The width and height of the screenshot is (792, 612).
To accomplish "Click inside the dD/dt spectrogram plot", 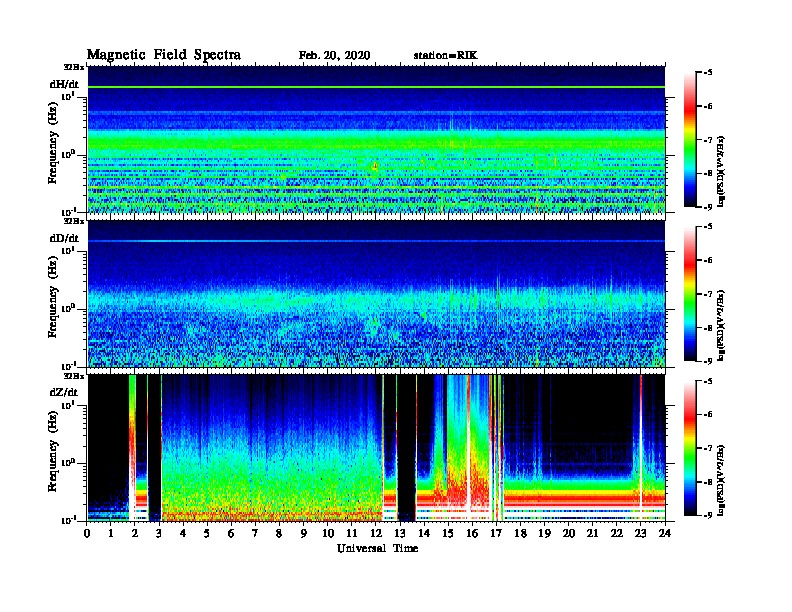I will pos(376,294).
